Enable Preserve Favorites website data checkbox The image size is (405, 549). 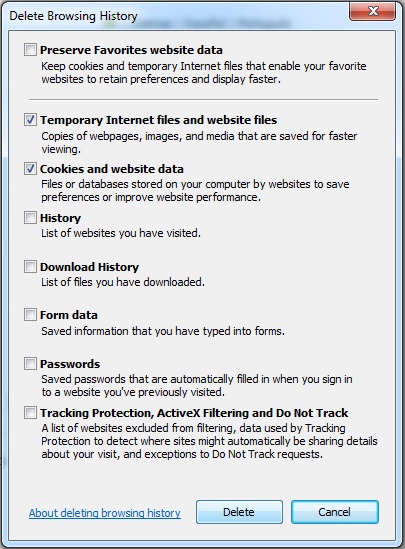[x=30, y=50]
